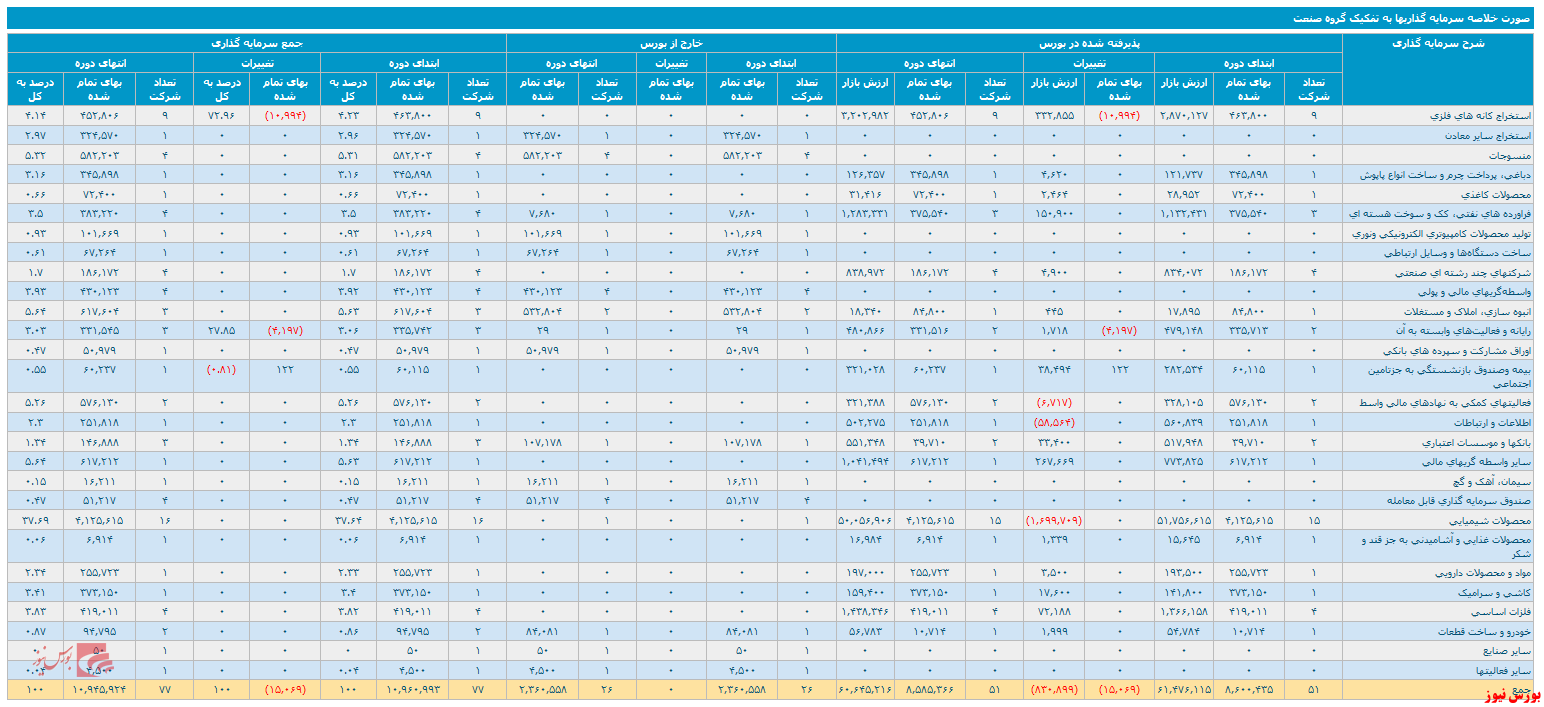The width and height of the screenshot is (1544, 707).
Task: Click the 'جمع سرمایه گذاری' group header
Action: (257, 43)
